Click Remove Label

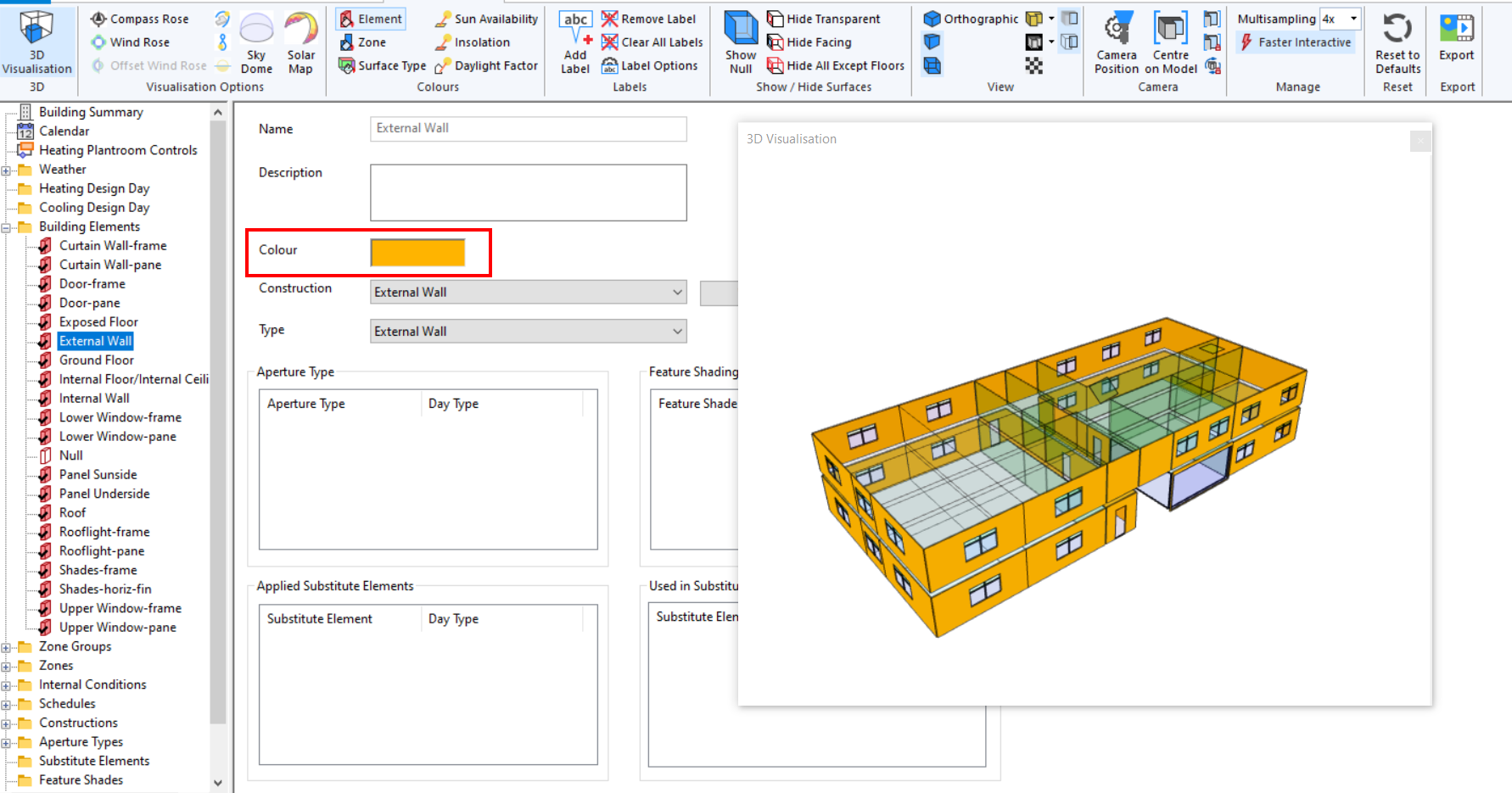[648, 19]
